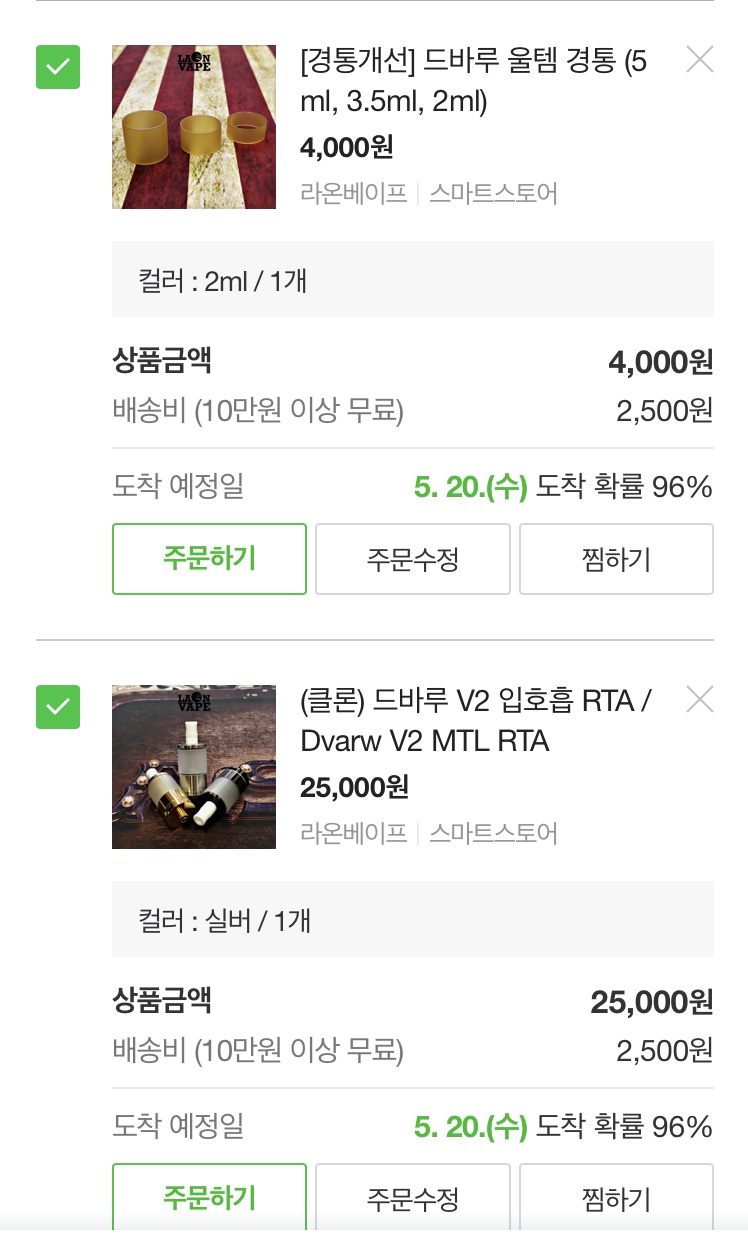Click 주문수정 for the Dvarw V2 RTA
Image resolution: width=748 pixels, height=1246 pixels.
[x=413, y=1197]
